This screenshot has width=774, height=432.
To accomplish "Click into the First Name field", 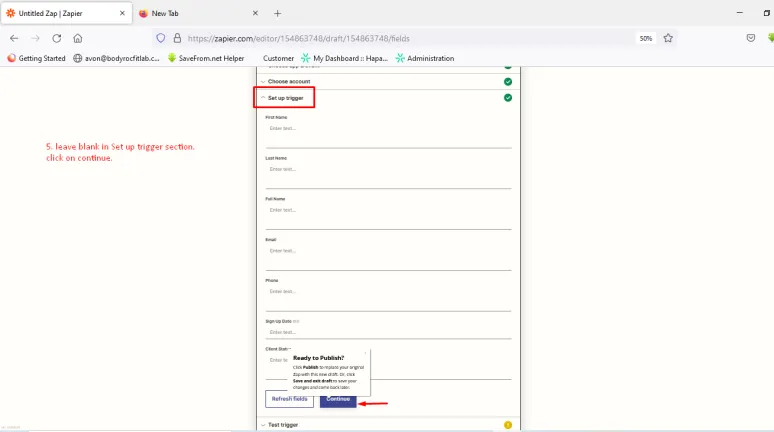I will coord(388,129).
